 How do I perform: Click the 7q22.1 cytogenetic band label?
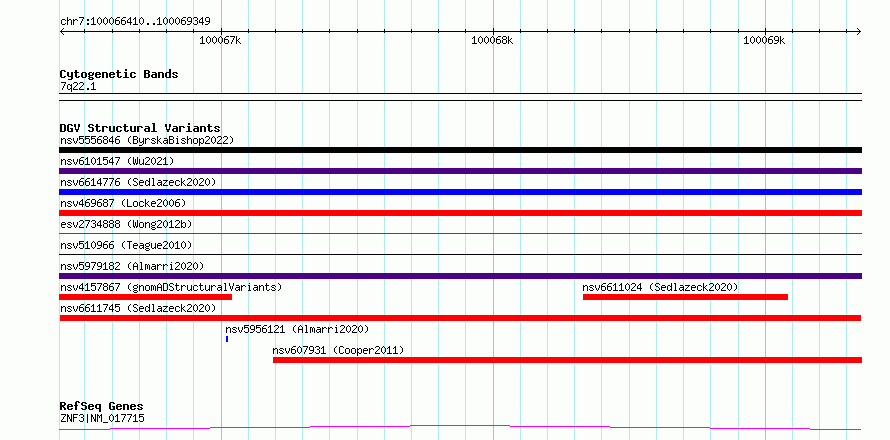[x=78, y=86]
